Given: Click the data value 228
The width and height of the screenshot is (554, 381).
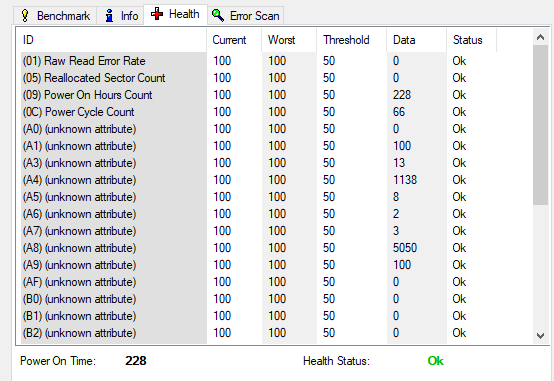Looking at the screenshot, I should [x=402, y=95].
